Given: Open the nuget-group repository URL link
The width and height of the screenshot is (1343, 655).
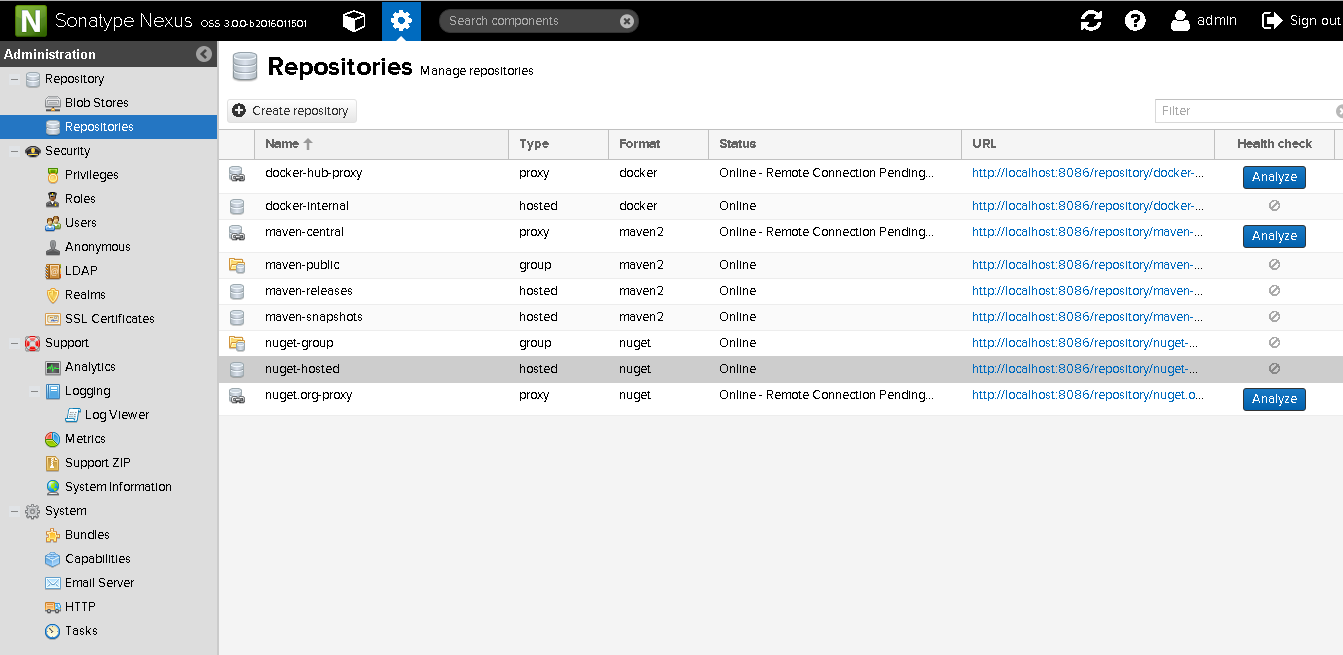Looking at the screenshot, I should pyautogui.click(x=1085, y=343).
